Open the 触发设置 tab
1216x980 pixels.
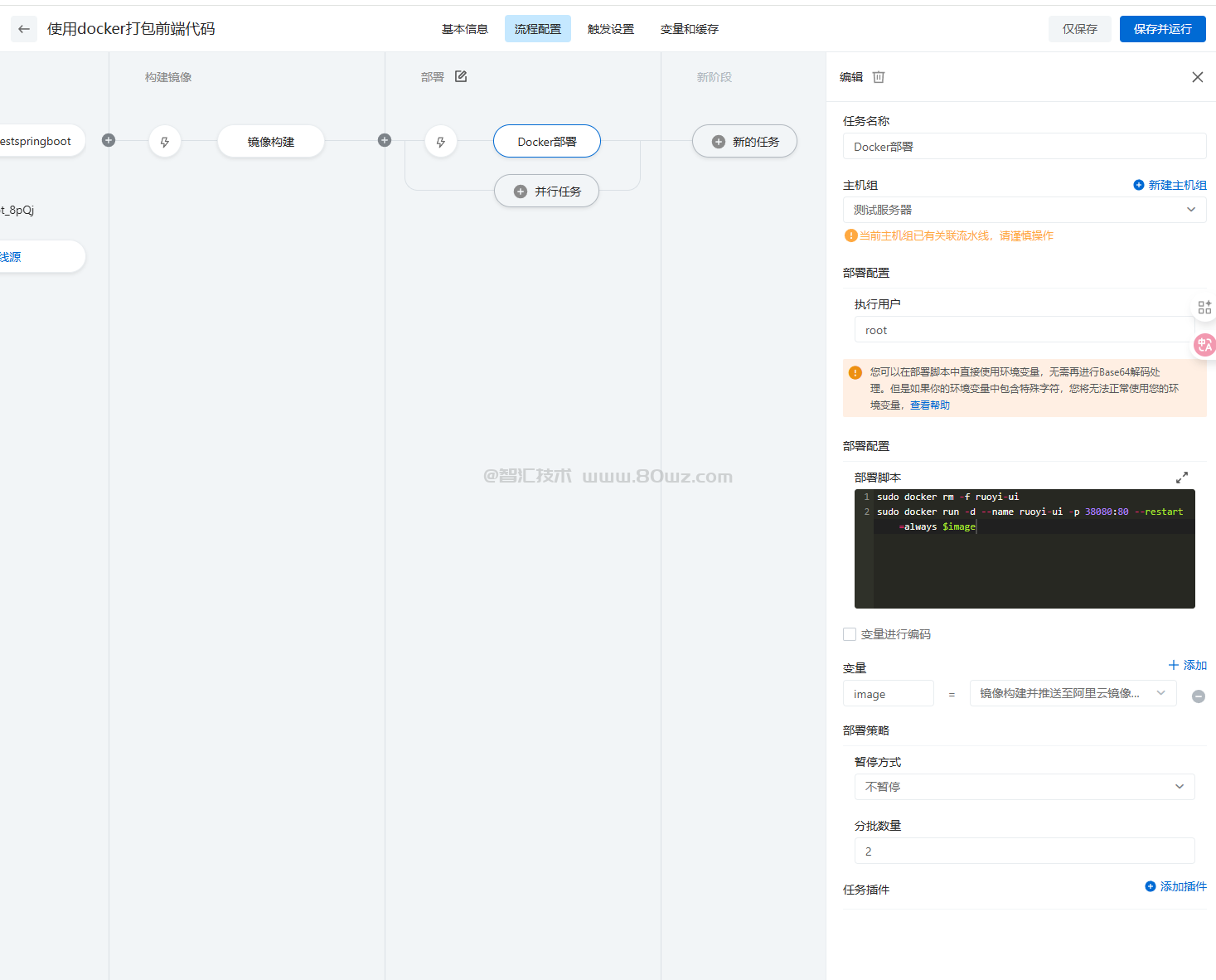(x=610, y=29)
